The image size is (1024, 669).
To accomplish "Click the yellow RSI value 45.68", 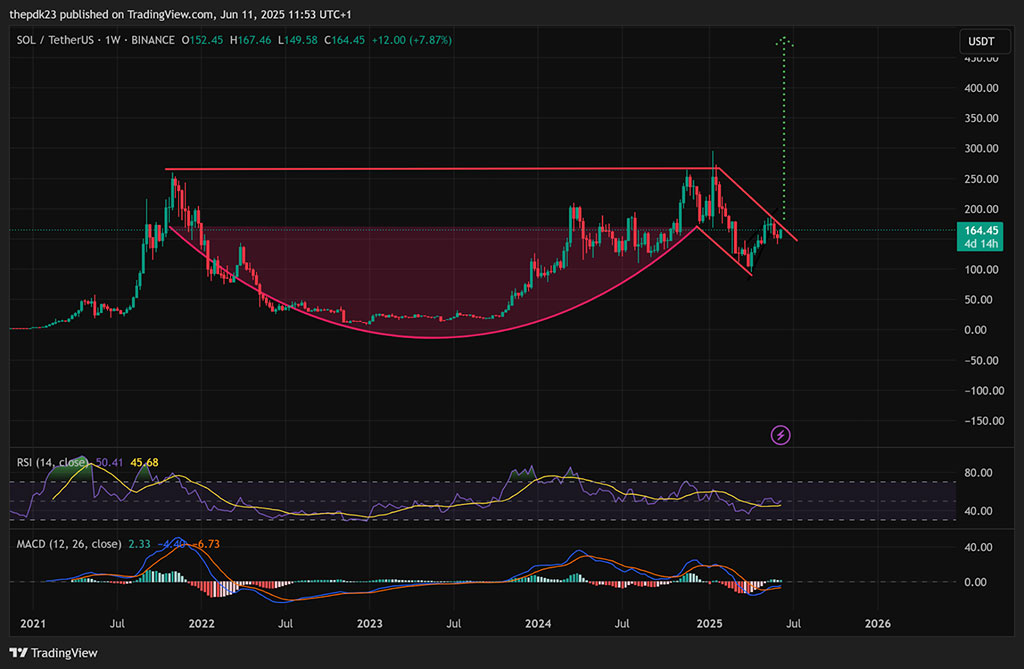I will [x=143, y=462].
